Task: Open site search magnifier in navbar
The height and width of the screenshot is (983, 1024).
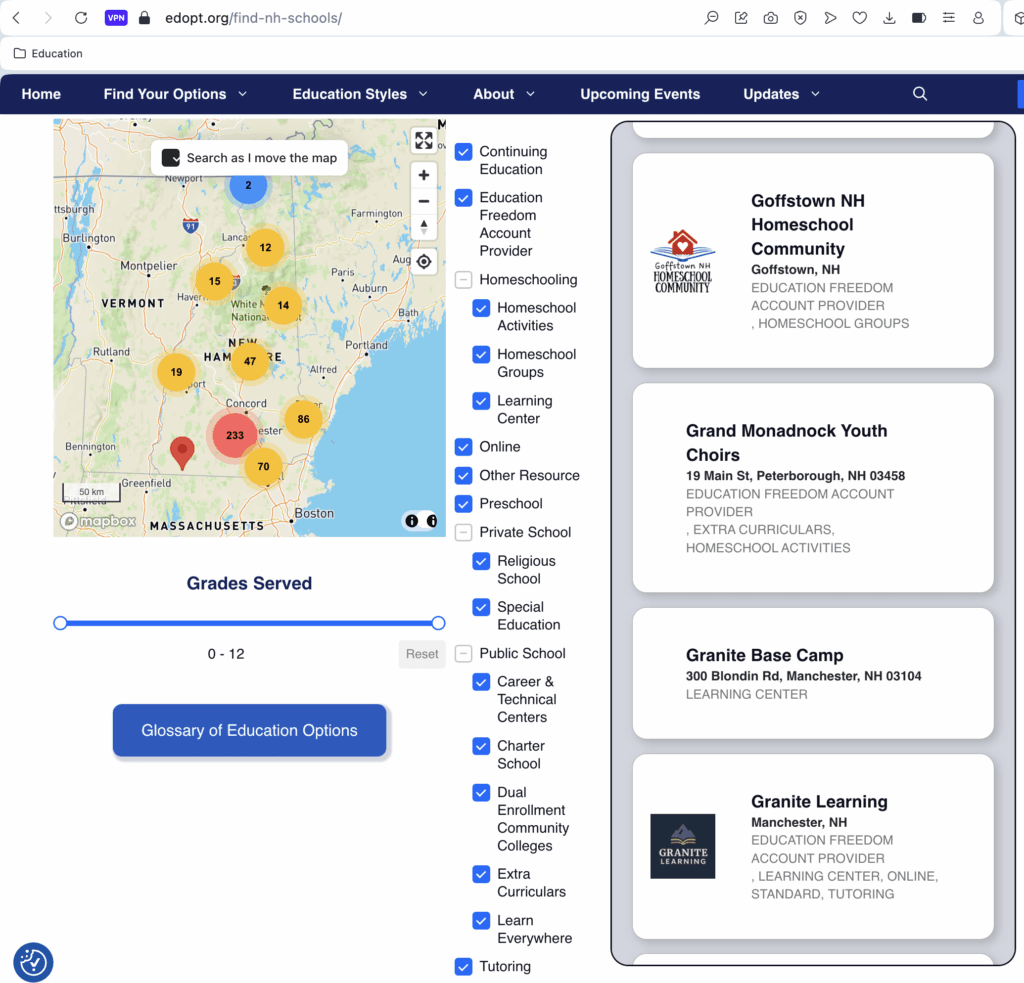Action: click(920, 94)
